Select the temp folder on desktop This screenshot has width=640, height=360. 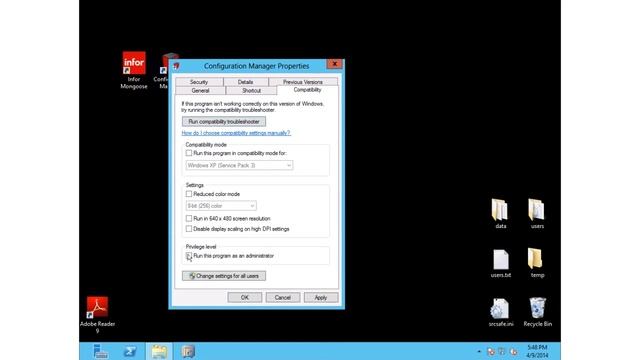coord(537,263)
